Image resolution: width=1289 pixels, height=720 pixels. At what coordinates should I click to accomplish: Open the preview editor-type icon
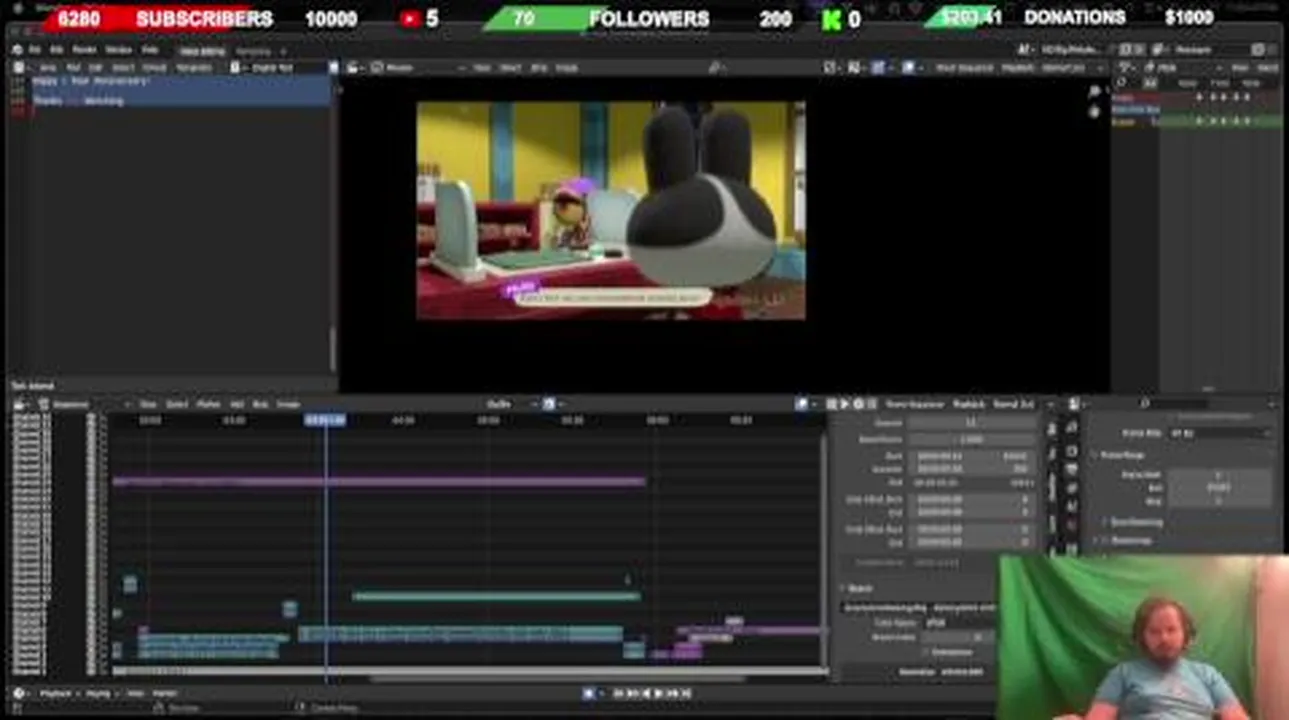pyautogui.click(x=355, y=67)
